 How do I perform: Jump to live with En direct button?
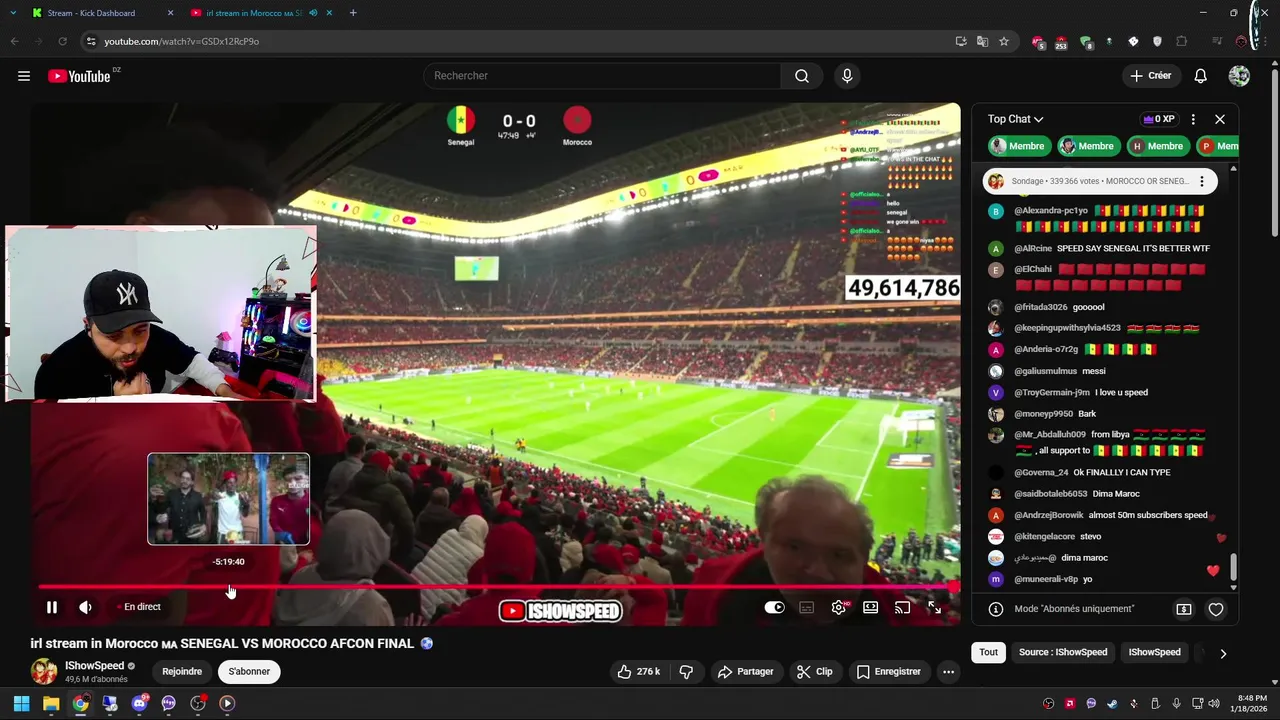point(138,607)
